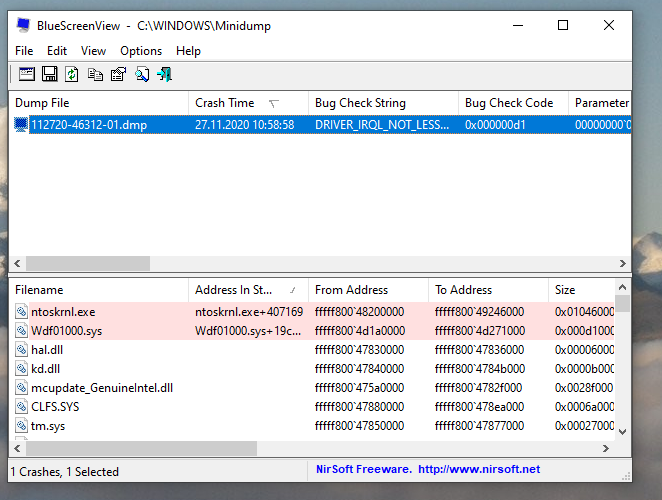Screen dimensions: 662x500
Task: Open the View menu
Action: pyautogui.click(x=93, y=51)
